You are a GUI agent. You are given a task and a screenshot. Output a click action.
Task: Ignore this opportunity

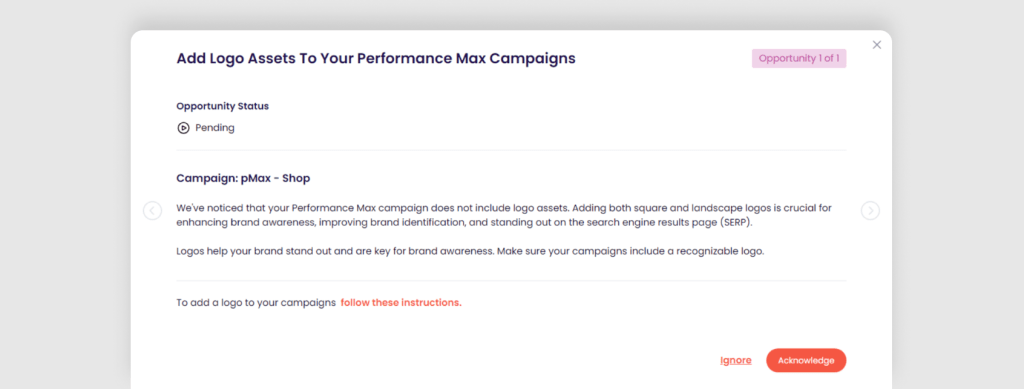click(735, 360)
